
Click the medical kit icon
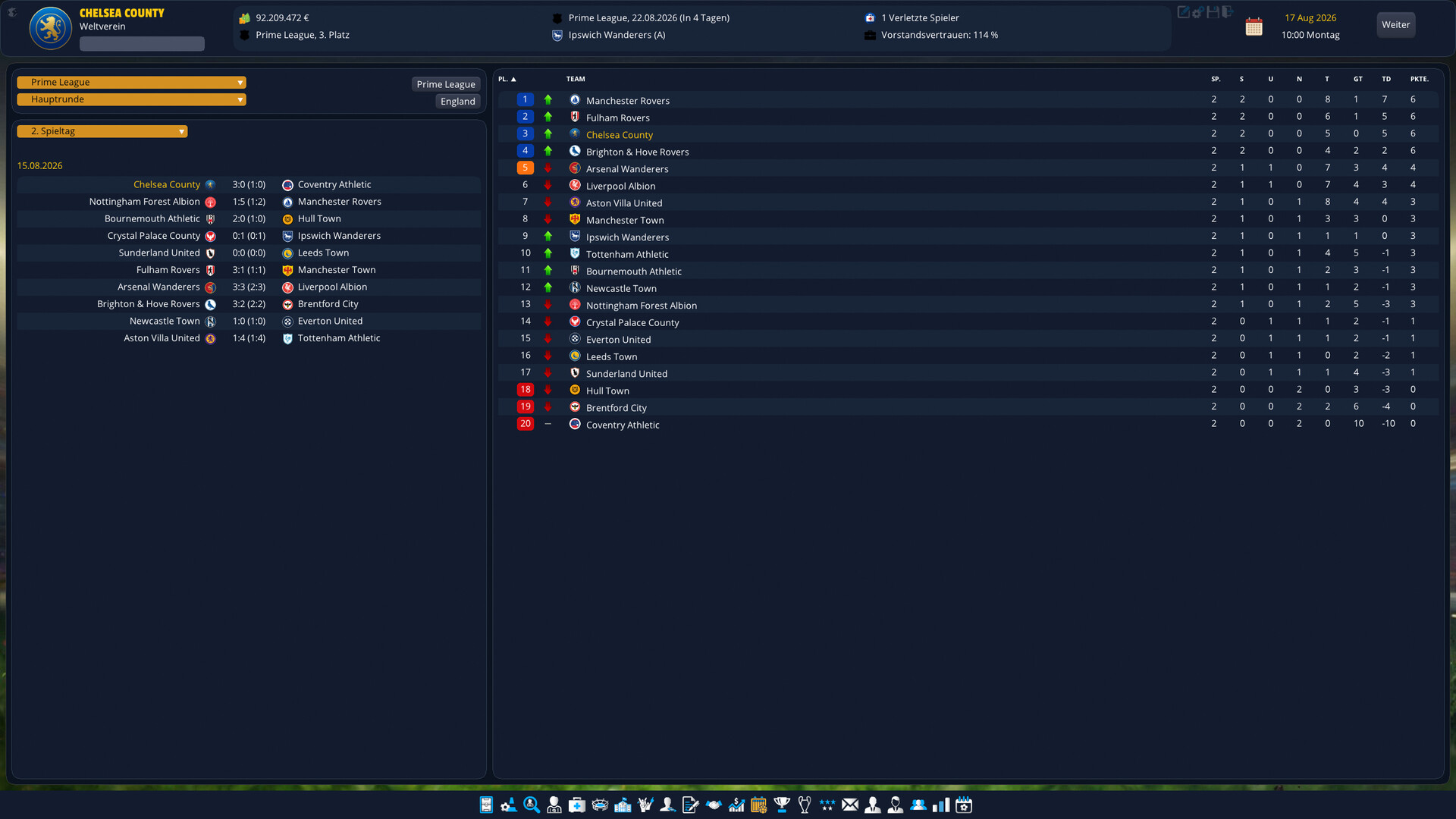click(577, 805)
